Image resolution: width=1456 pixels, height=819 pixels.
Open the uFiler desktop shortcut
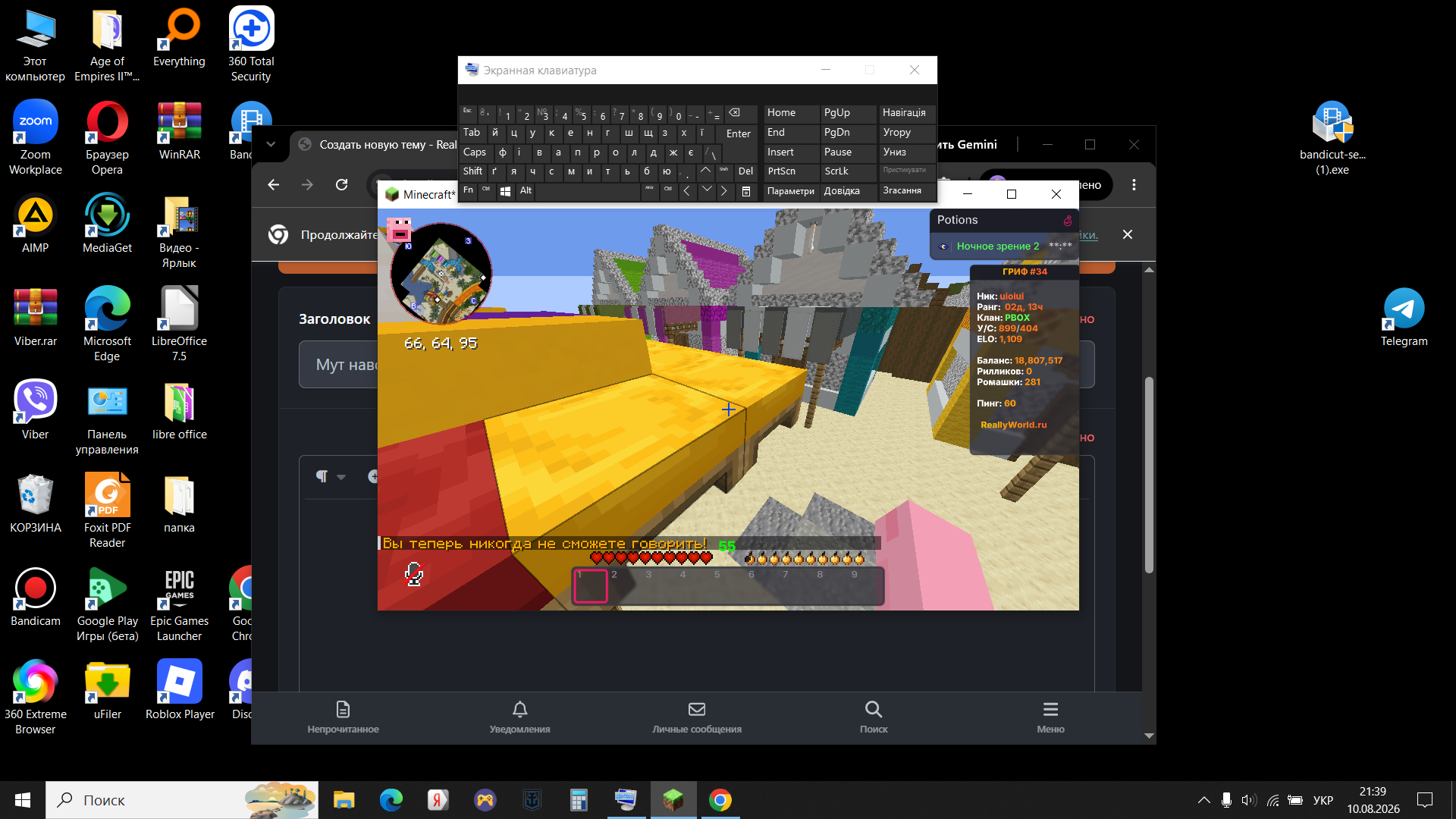pos(107,691)
